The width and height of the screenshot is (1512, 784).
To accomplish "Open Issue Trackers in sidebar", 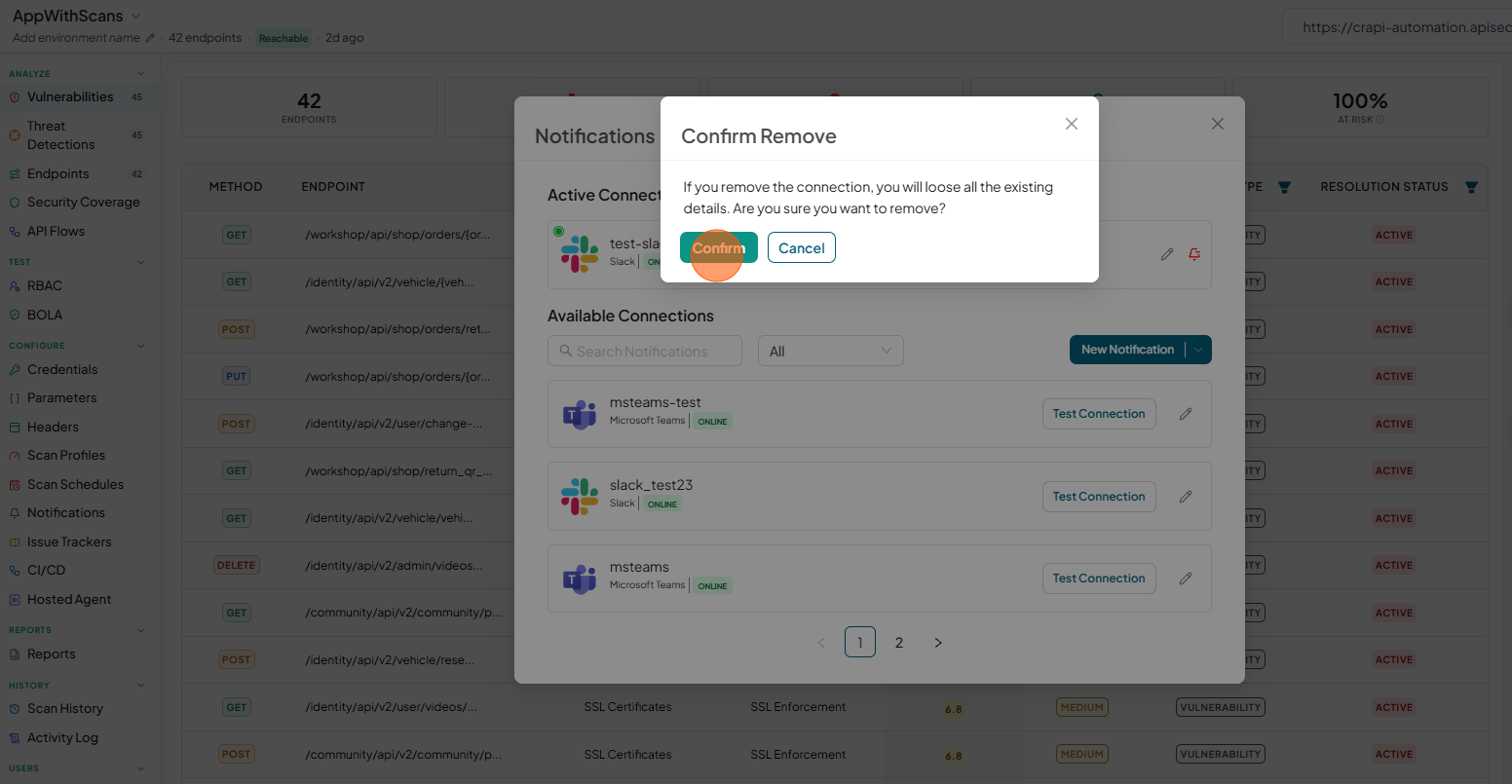I will (x=69, y=541).
